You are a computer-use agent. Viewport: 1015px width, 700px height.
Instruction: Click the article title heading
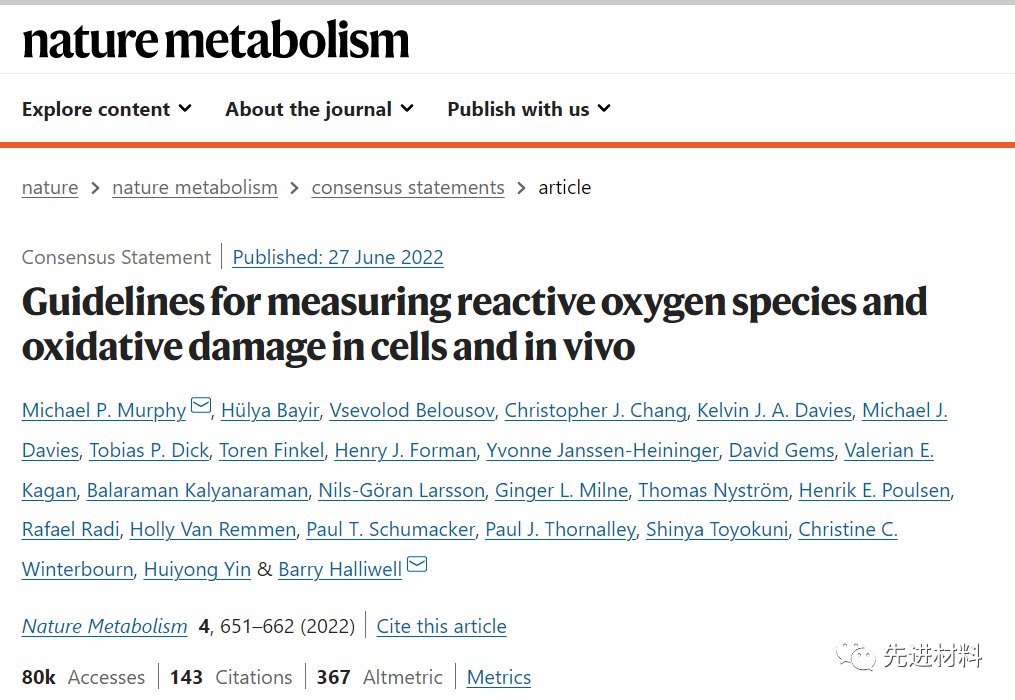474,324
